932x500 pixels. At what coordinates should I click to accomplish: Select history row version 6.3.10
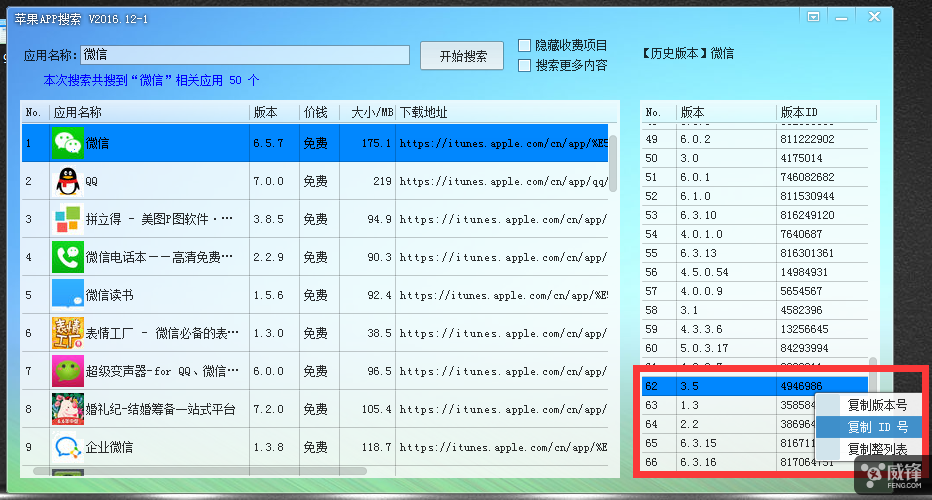click(x=755, y=215)
